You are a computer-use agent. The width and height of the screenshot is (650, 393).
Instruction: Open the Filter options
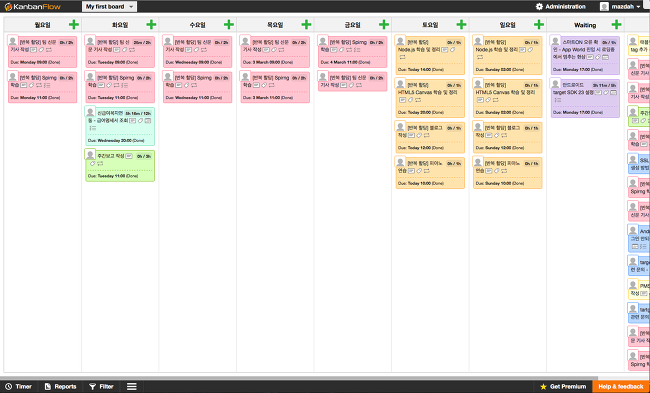(102, 386)
